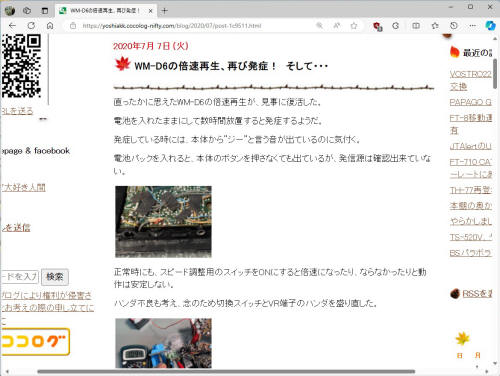Click the horizontal scrollbar at the page bottom
The image size is (500, 376).
(x=226, y=371)
